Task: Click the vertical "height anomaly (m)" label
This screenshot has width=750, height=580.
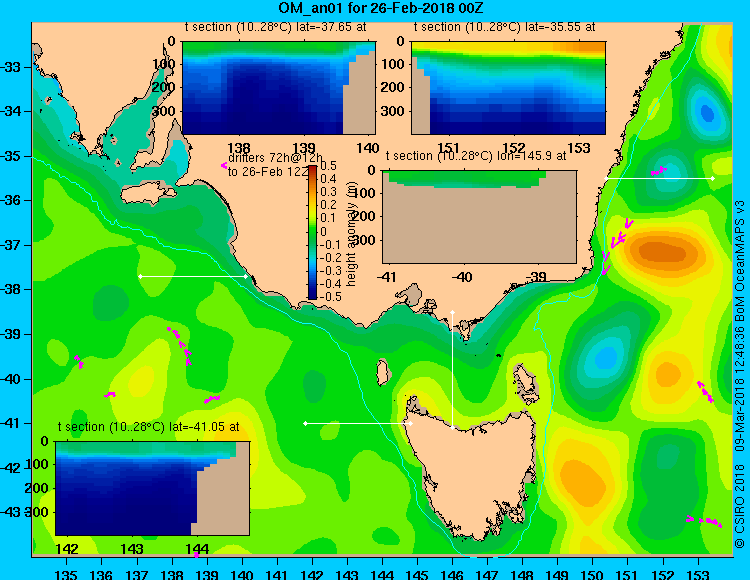Action: (352, 236)
